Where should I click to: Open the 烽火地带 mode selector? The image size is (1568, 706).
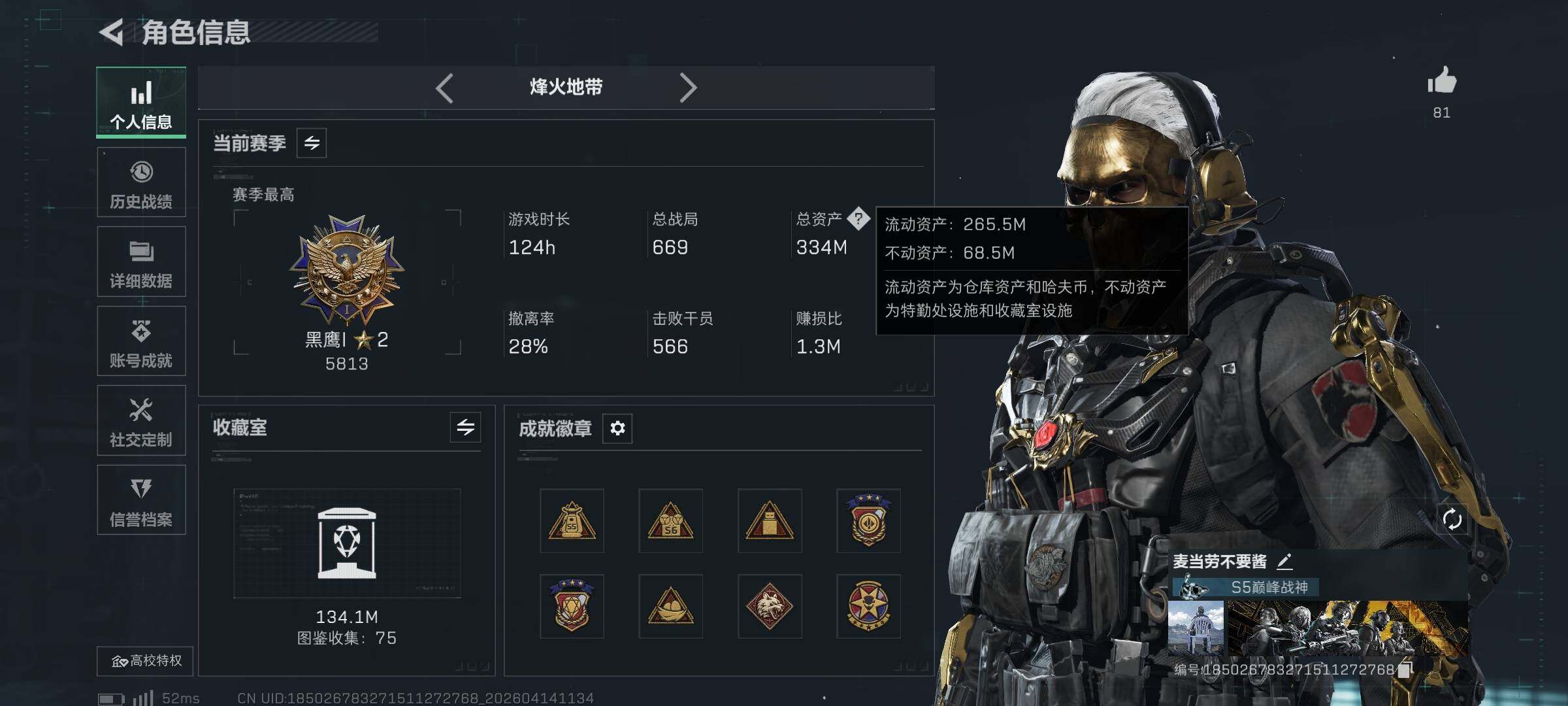click(x=566, y=87)
